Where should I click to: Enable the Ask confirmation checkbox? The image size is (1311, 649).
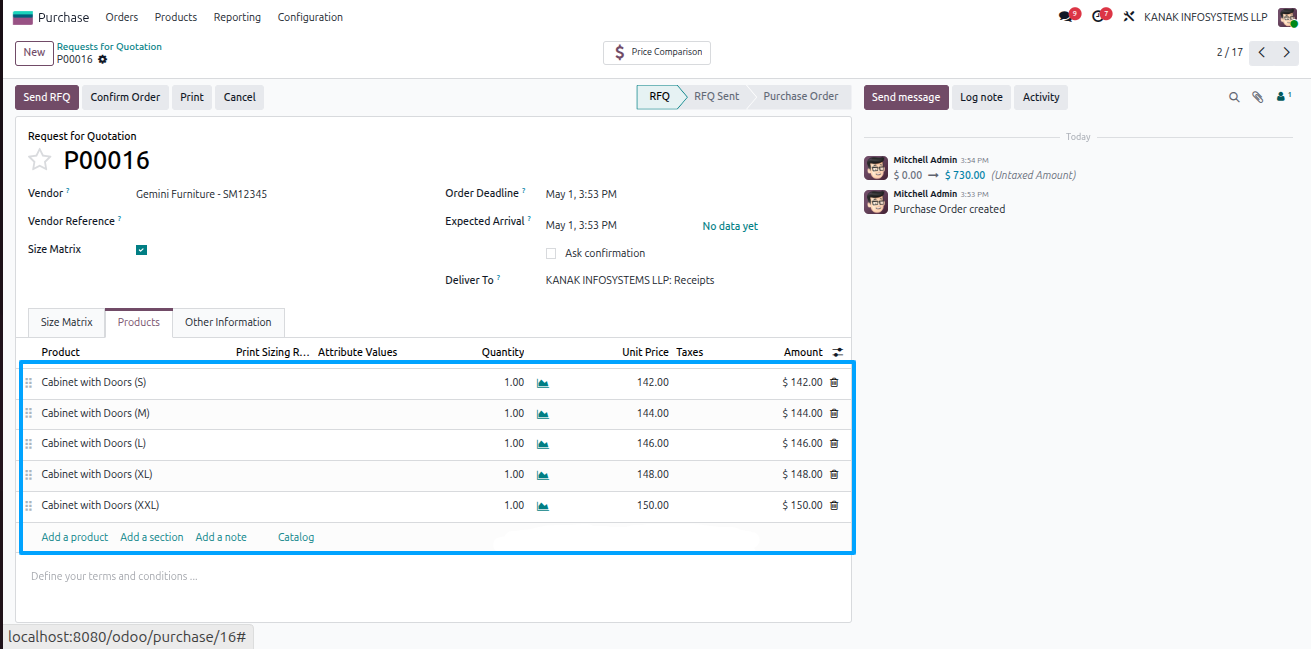click(551, 253)
